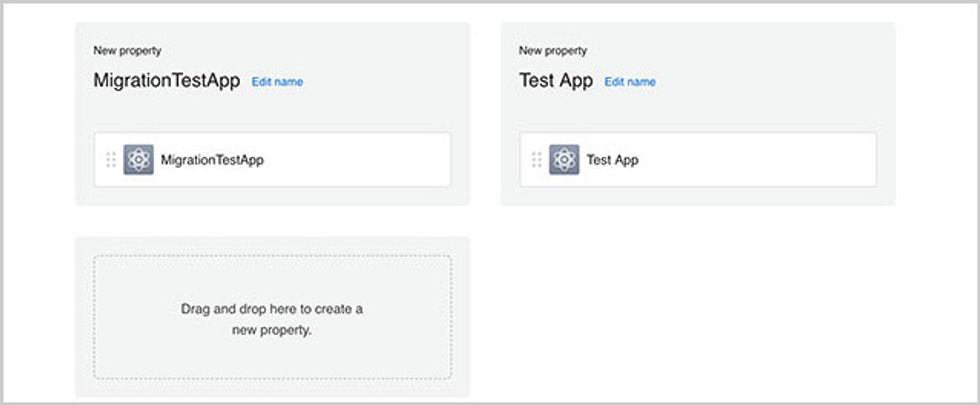Click the MigrationTestApp app icon

tap(139, 160)
